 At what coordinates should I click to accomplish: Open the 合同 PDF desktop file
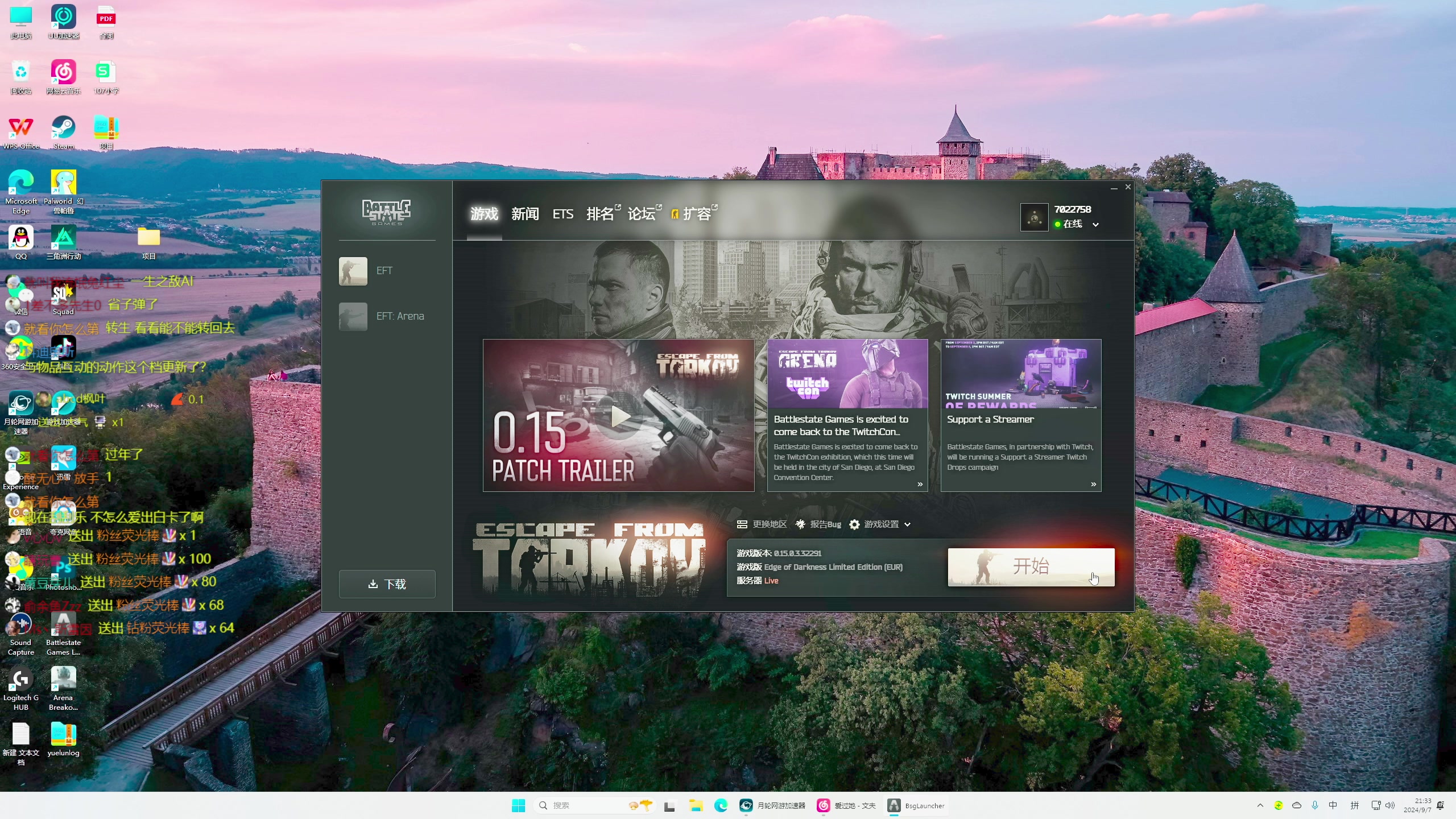pos(106,23)
